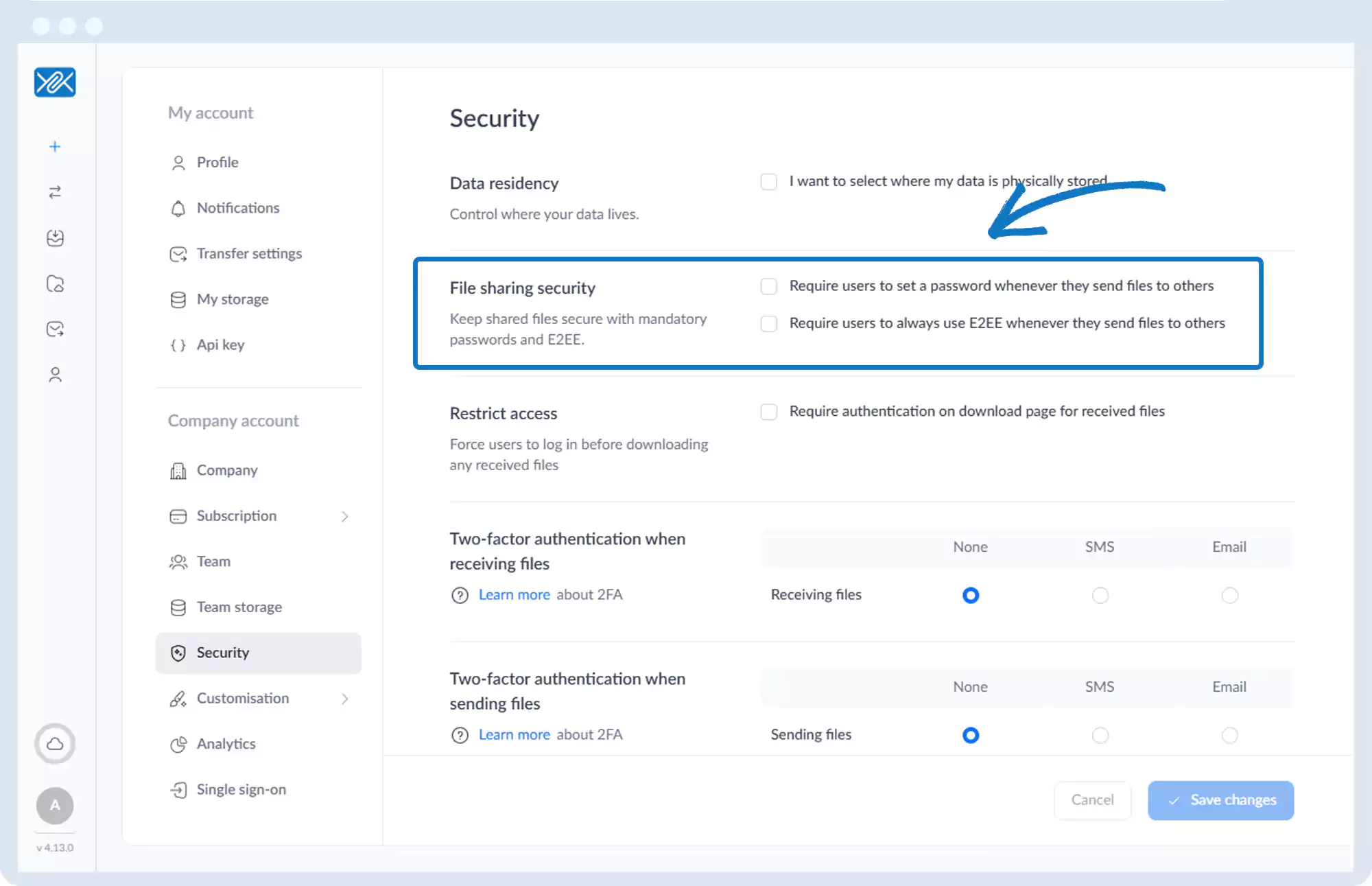
Task: Open Learn more link for sending 2FA
Action: pos(514,735)
